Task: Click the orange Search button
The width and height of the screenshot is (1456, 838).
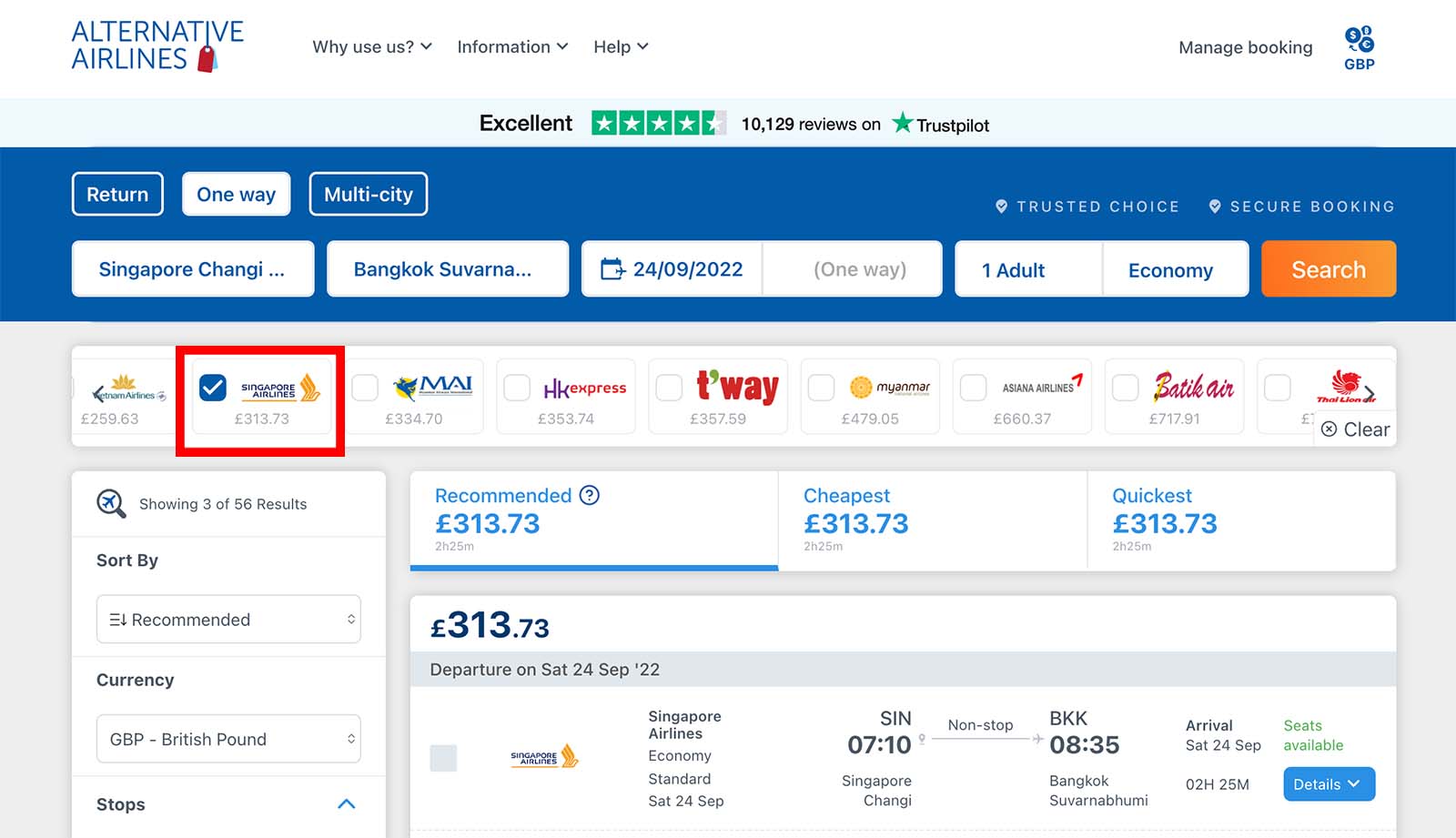Action: pyautogui.click(x=1329, y=268)
